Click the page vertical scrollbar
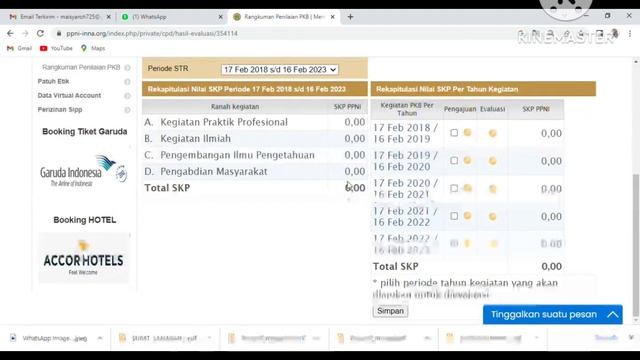Image resolution: width=640 pixels, height=360 pixels. pyautogui.click(x=636, y=245)
